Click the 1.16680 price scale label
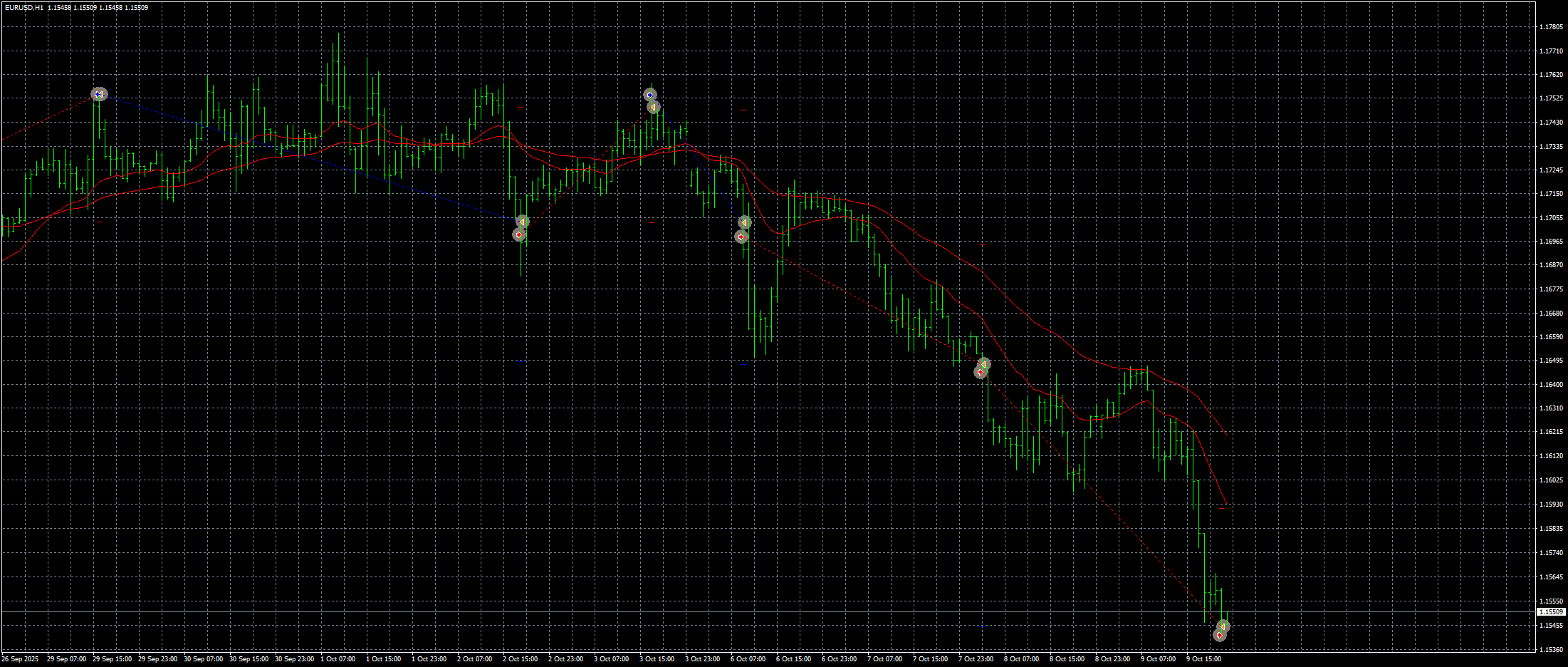Viewport: 1568px width, 667px height. coord(1551,314)
